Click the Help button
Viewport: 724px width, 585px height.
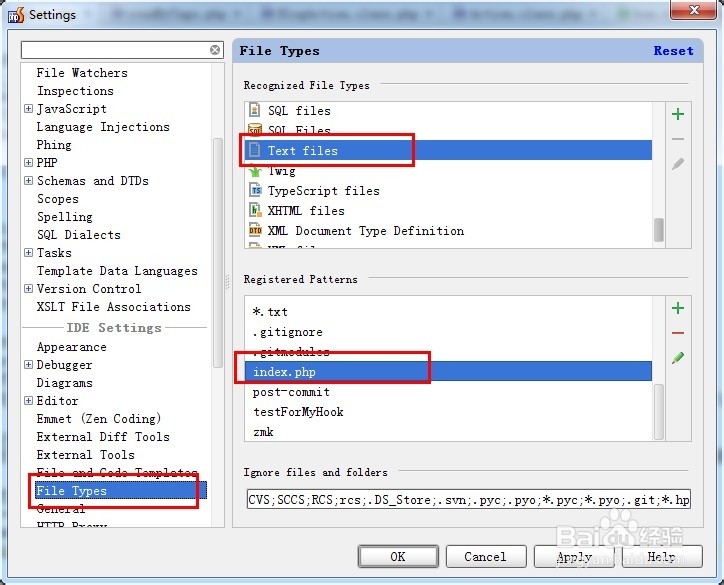(x=662, y=557)
